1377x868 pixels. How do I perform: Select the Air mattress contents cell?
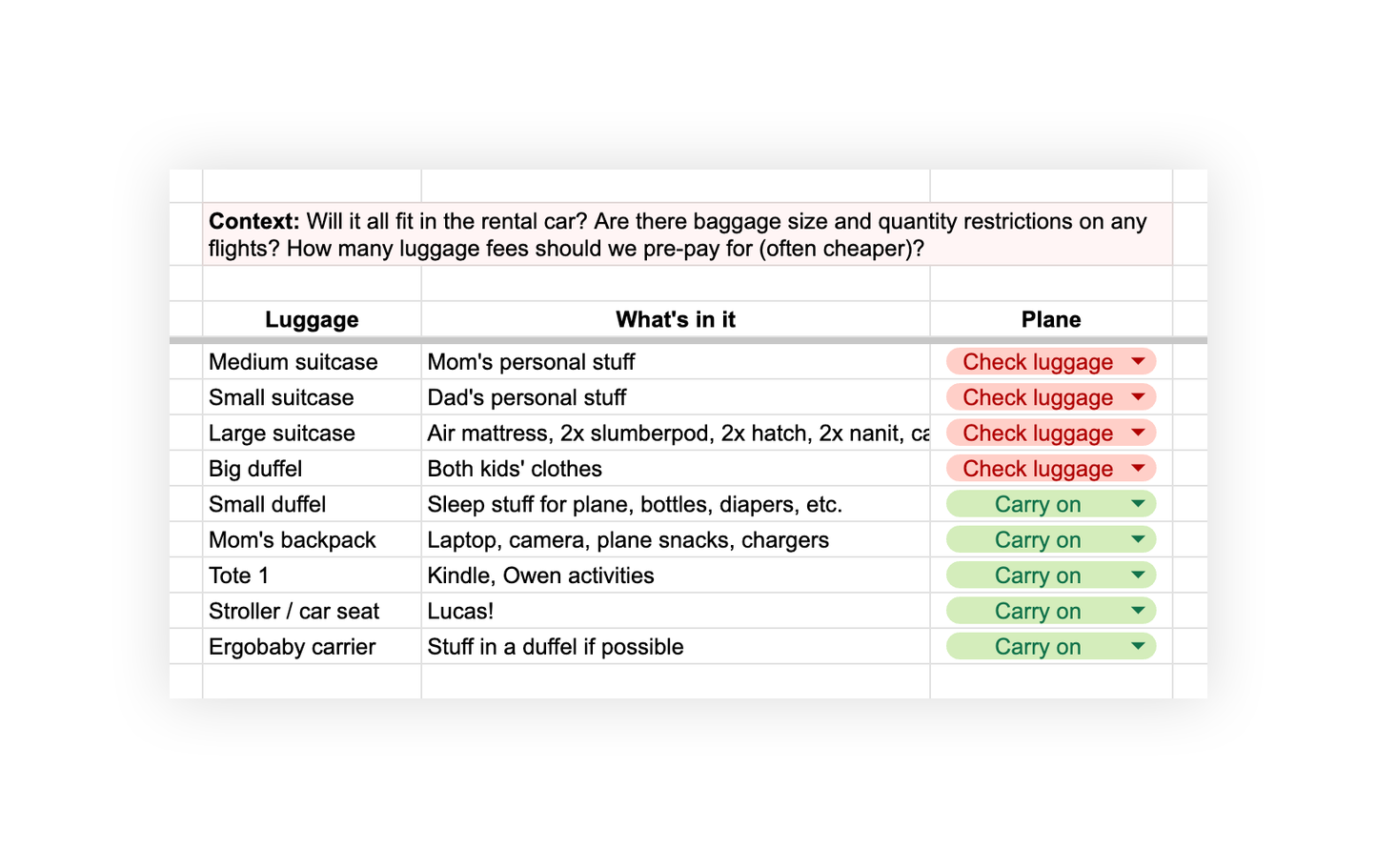pyautogui.click(x=675, y=434)
